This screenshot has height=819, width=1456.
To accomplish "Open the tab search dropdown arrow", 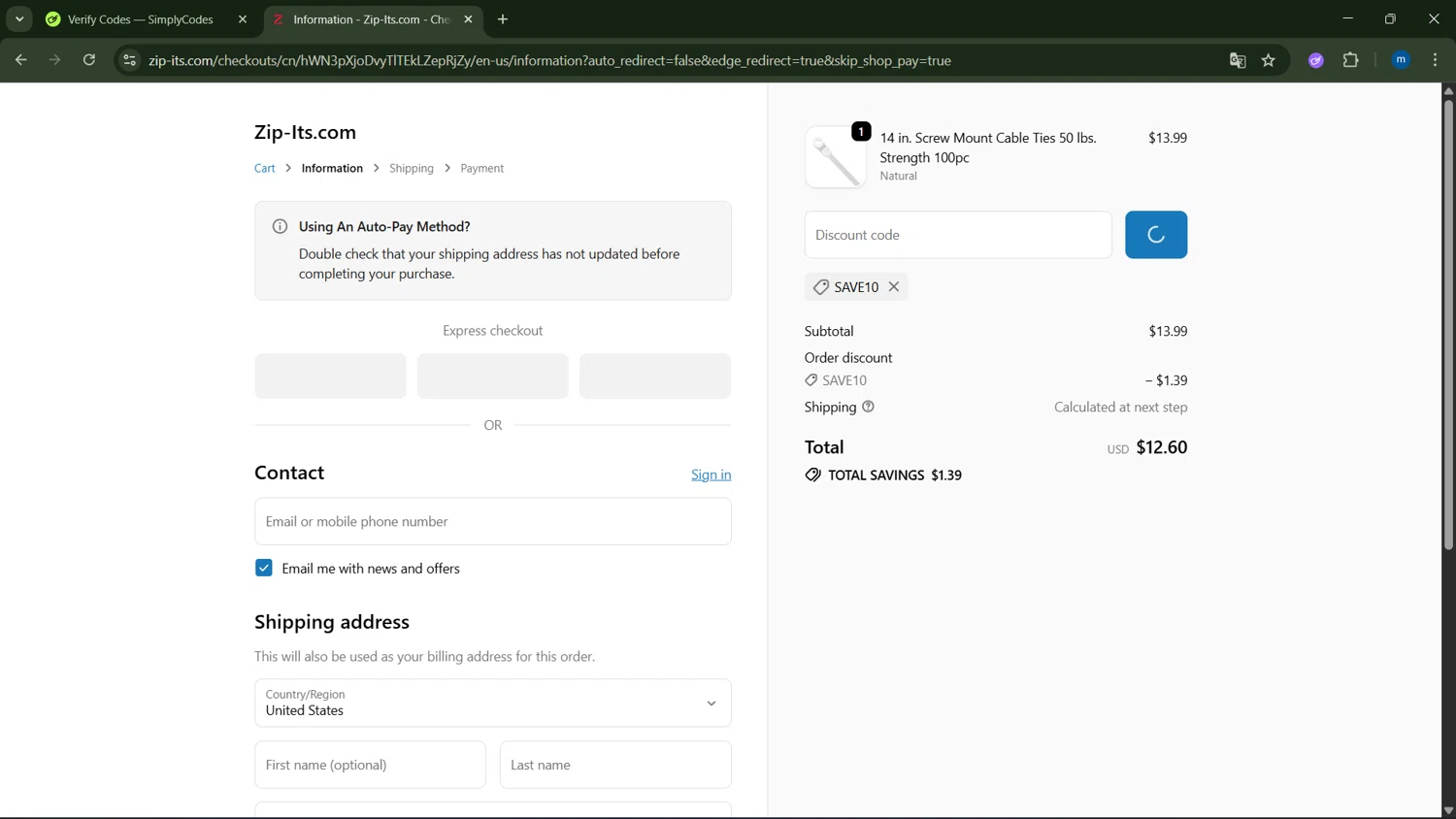I will pyautogui.click(x=19, y=18).
